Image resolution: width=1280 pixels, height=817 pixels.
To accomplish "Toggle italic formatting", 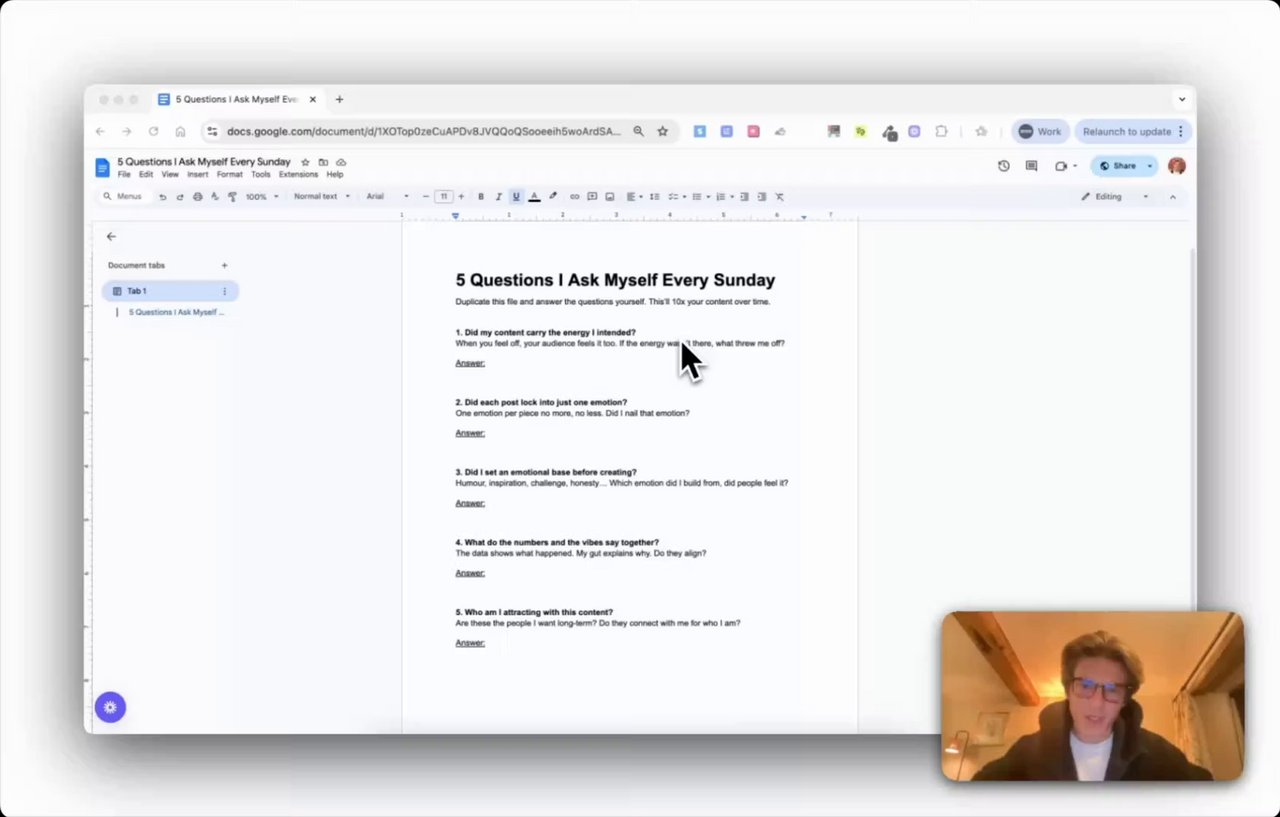I will pos(498,197).
